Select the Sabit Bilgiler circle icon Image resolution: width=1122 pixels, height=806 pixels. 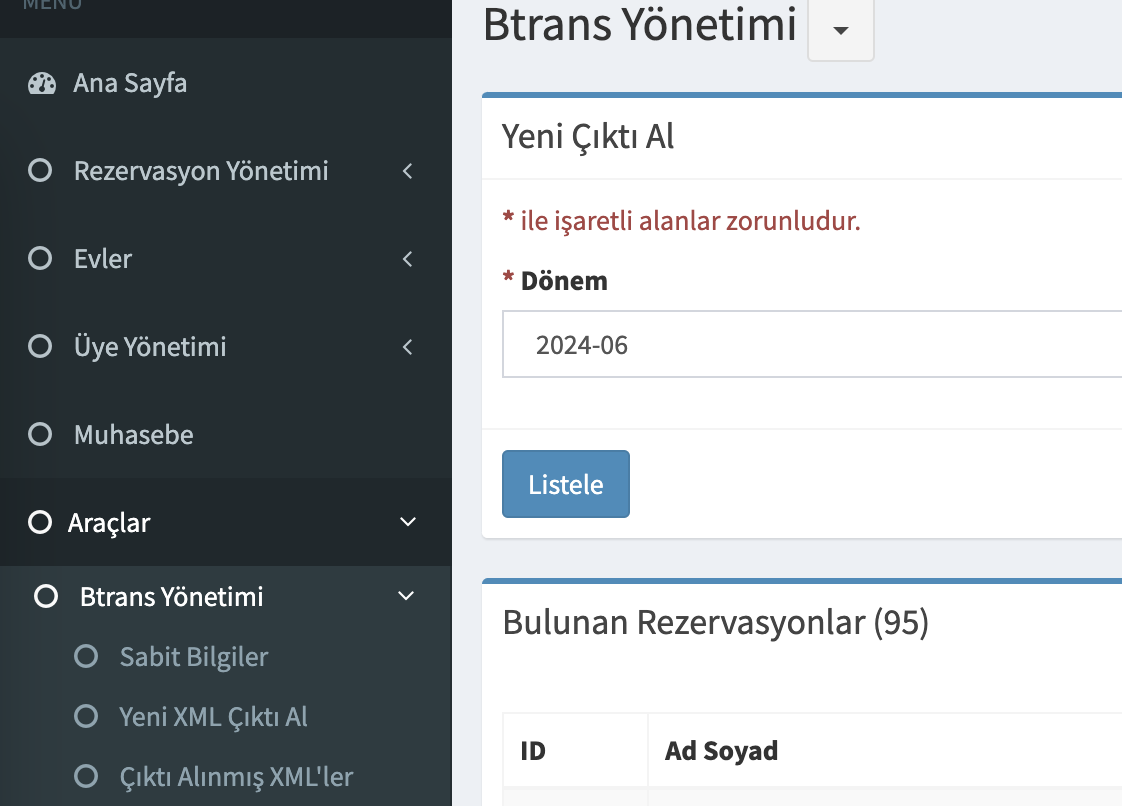click(x=86, y=656)
